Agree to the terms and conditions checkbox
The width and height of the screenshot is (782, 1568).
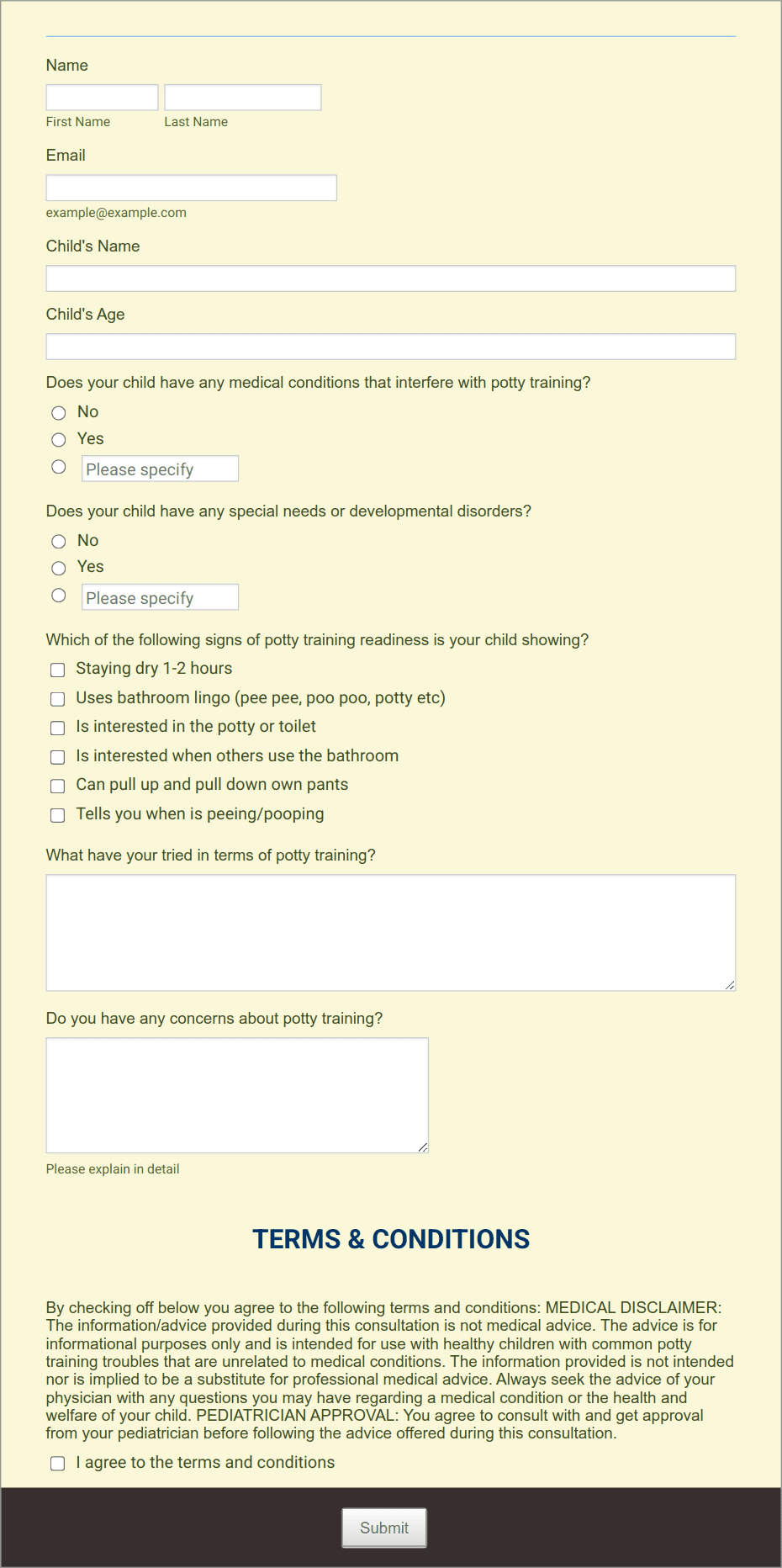tap(58, 1464)
